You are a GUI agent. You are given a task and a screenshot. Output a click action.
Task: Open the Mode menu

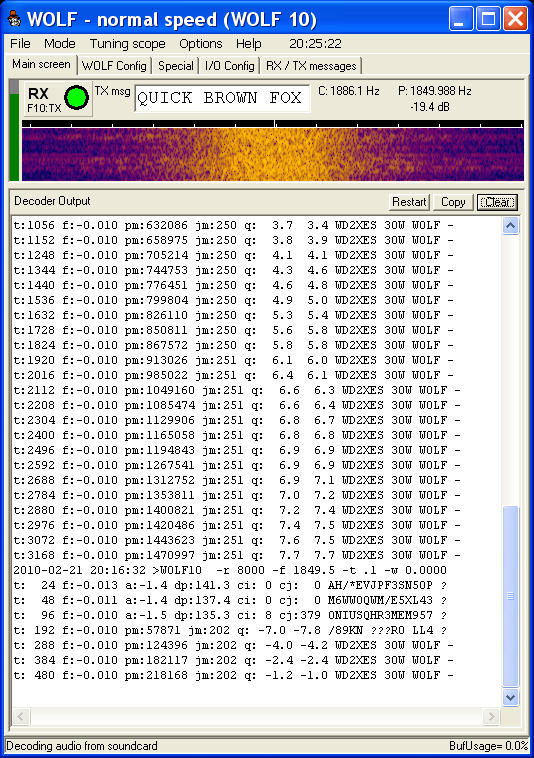59,44
